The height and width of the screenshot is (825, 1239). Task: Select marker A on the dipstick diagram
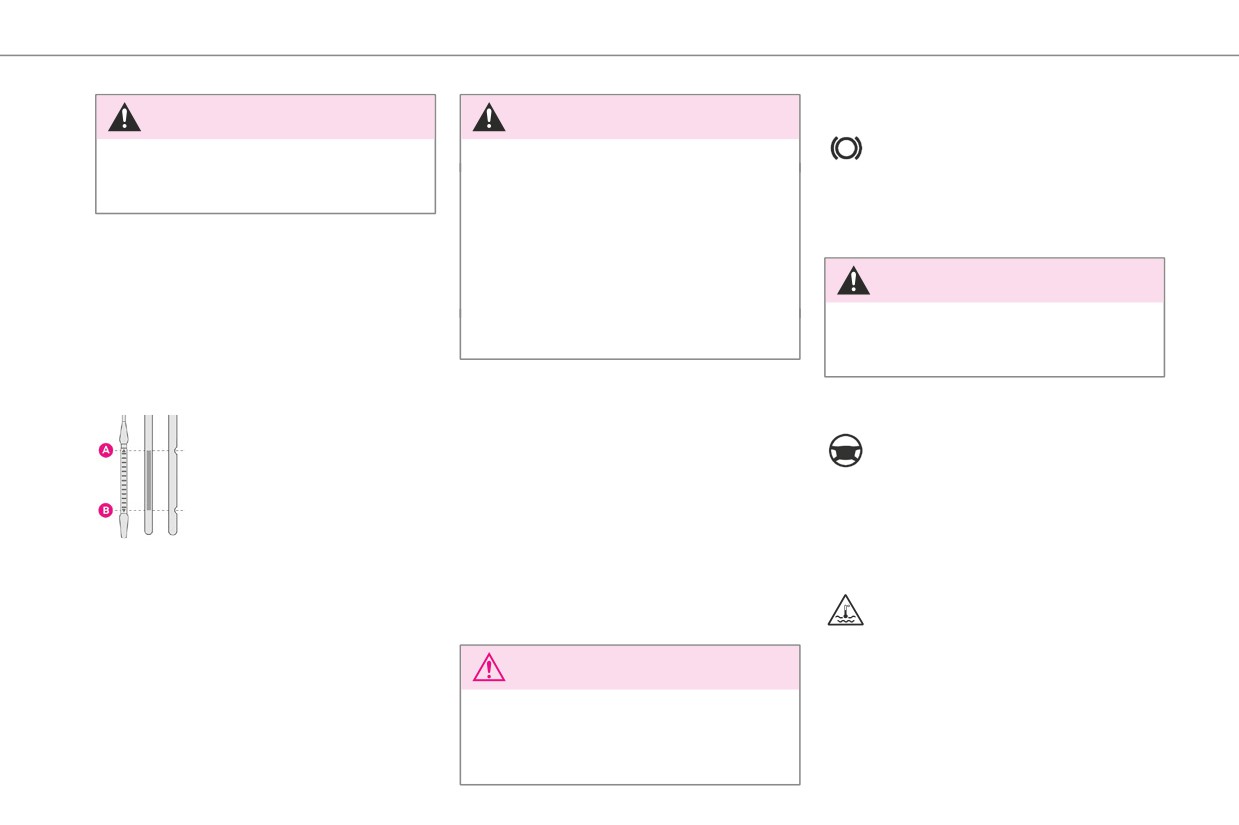pos(105,450)
